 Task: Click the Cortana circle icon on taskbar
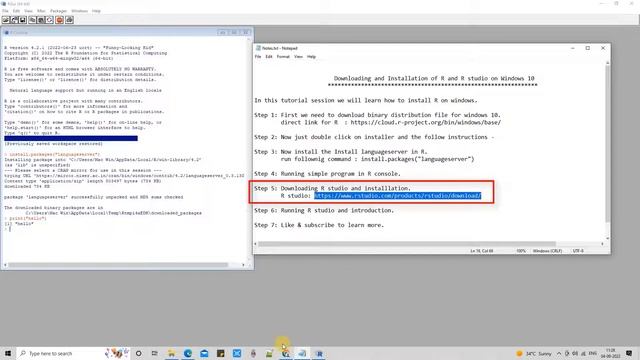click(x=138, y=353)
